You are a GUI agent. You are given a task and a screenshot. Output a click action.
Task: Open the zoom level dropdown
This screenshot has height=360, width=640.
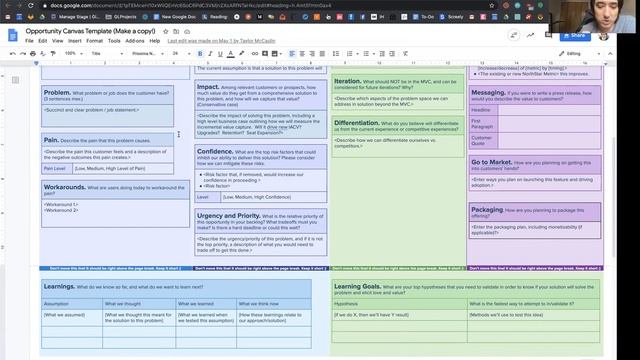(x=74, y=53)
